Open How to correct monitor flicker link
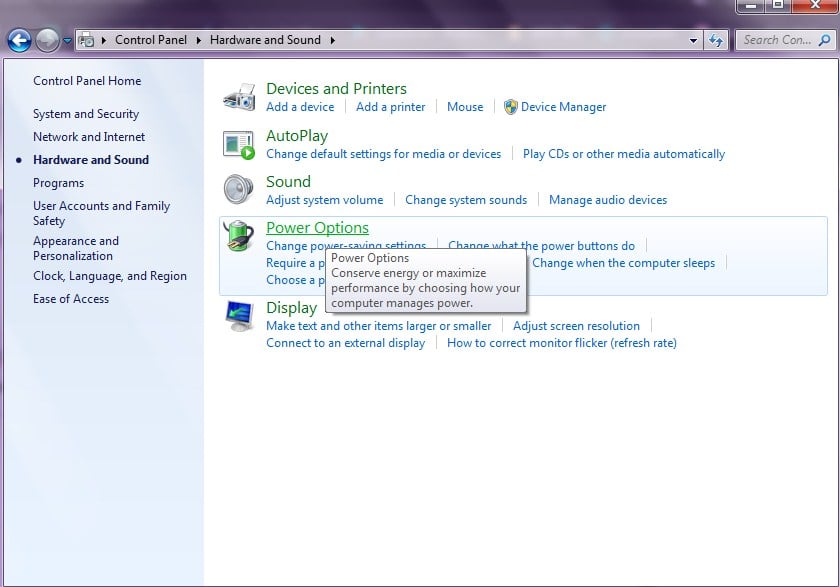 tap(562, 343)
